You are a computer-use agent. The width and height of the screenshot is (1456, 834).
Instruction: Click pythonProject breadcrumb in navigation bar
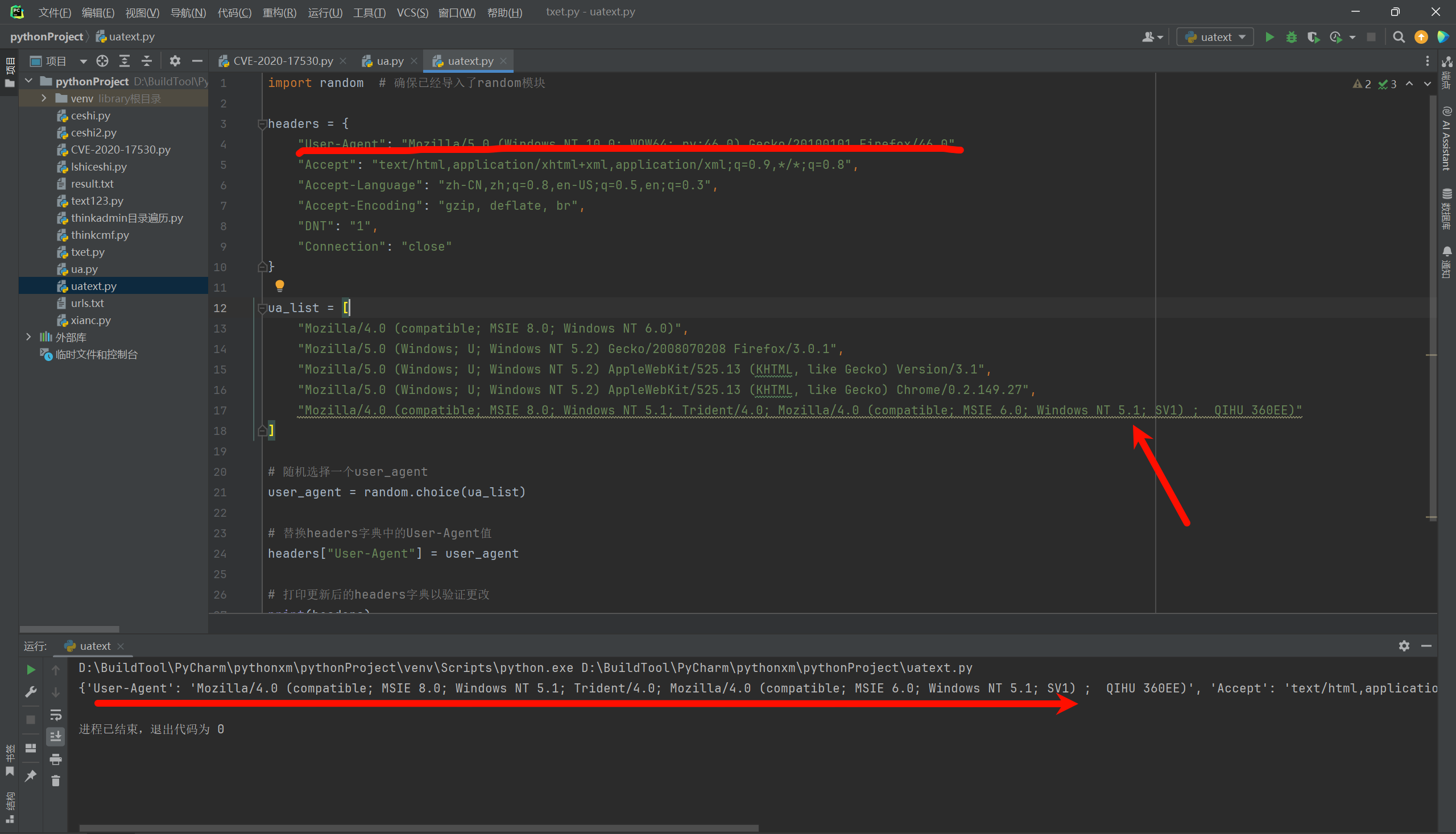(47, 36)
